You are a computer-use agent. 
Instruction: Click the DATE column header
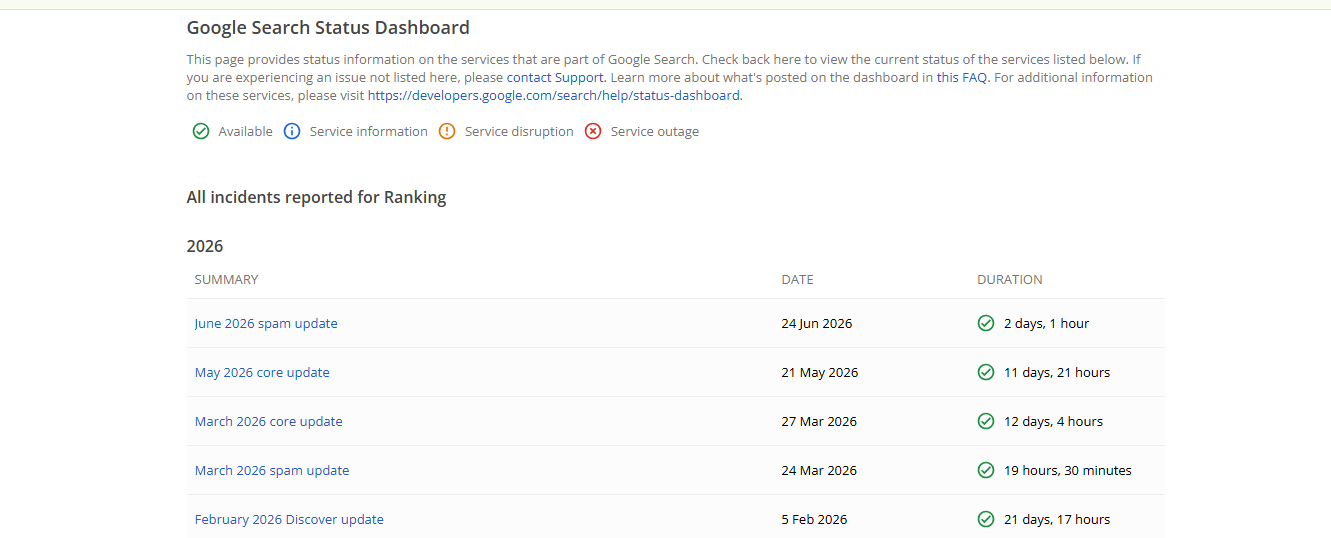pyautogui.click(x=797, y=279)
